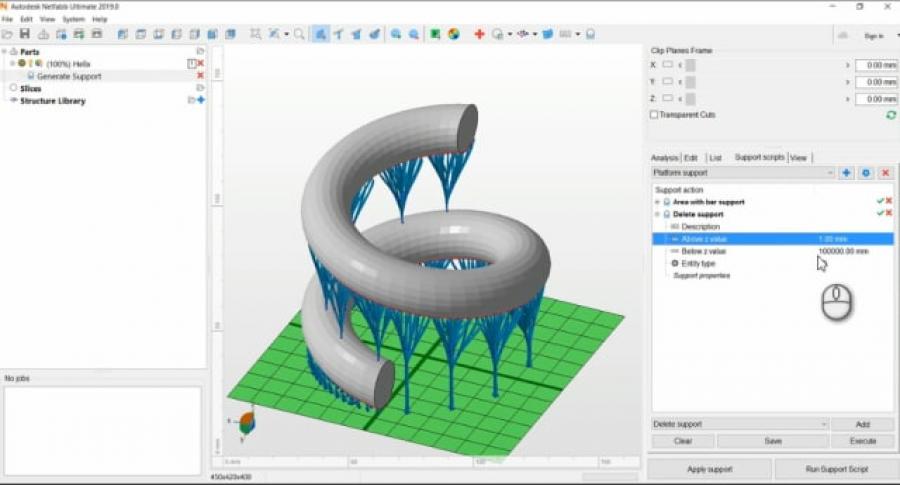Image resolution: width=900 pixels, height=485 pixels.
Task: Open the System menu
Action: coord(73,19)
